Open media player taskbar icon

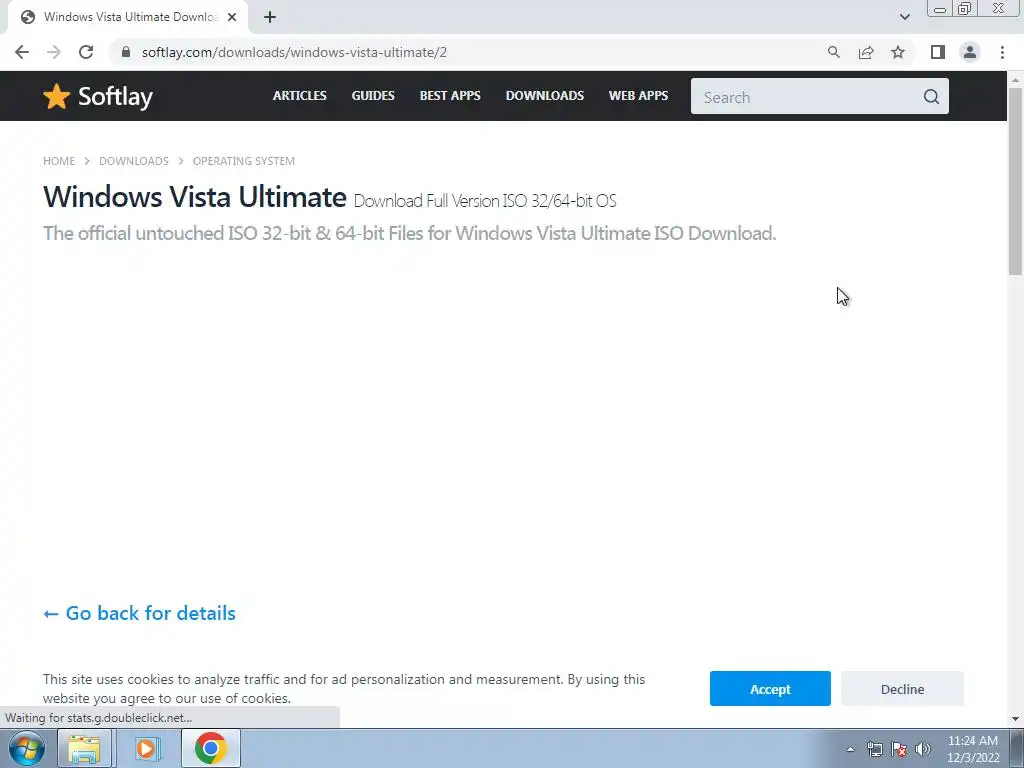146,748
